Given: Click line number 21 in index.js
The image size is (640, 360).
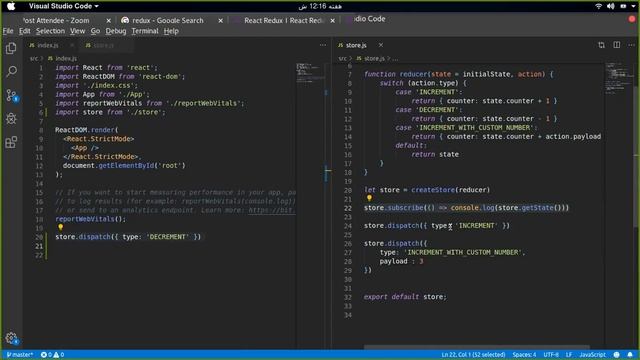Looking at the screenshot, I should (39, 246).
